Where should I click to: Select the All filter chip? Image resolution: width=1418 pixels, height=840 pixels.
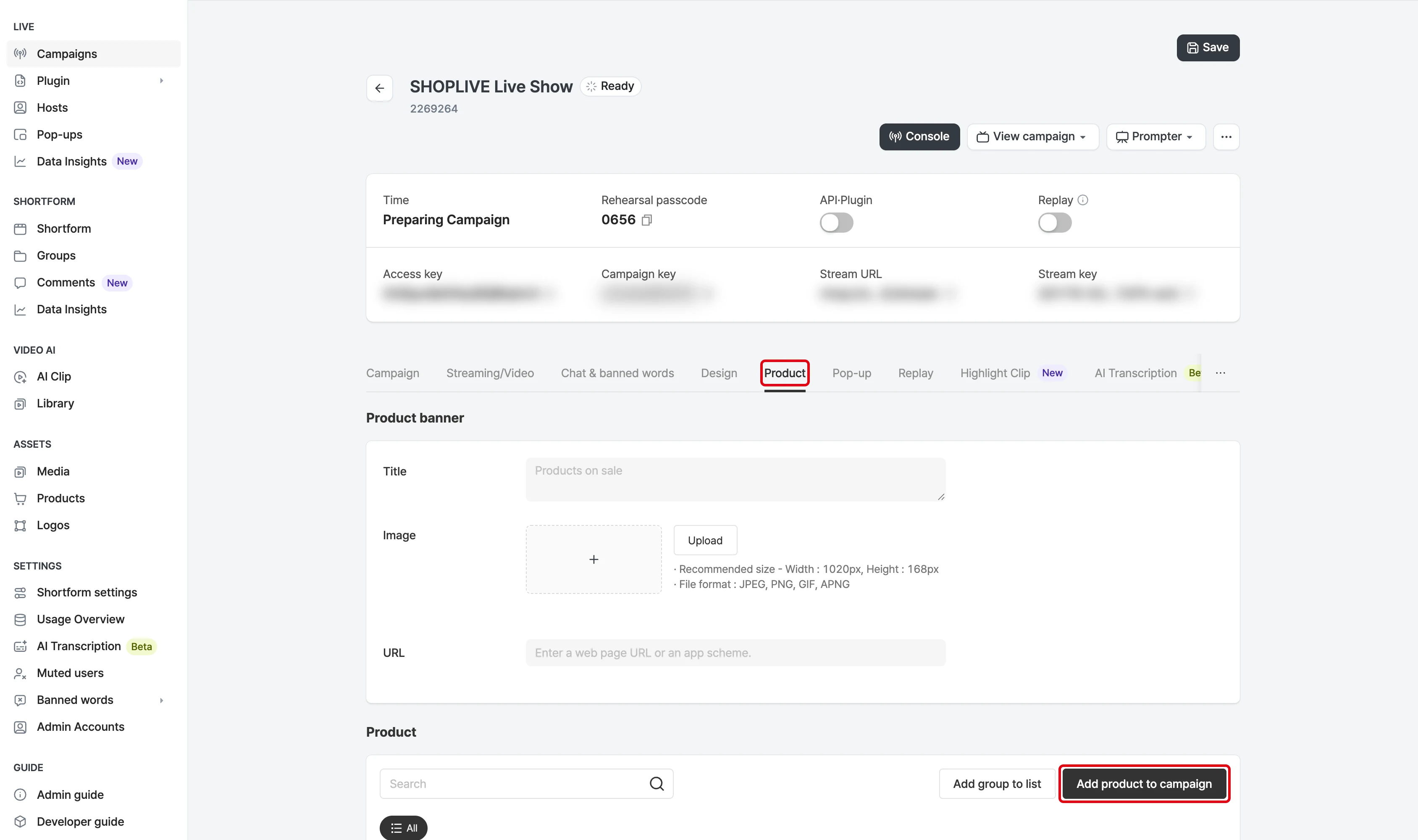(403, 827)
